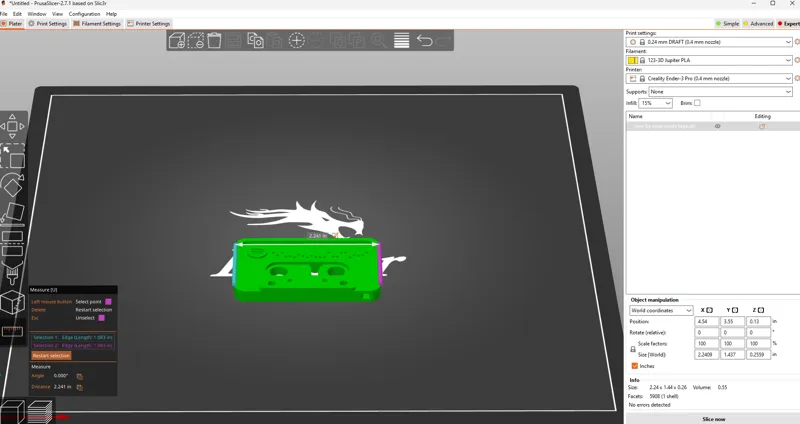Open the Supports dropdown
This screenshot has height=424, width=800.
coord(720,92)
